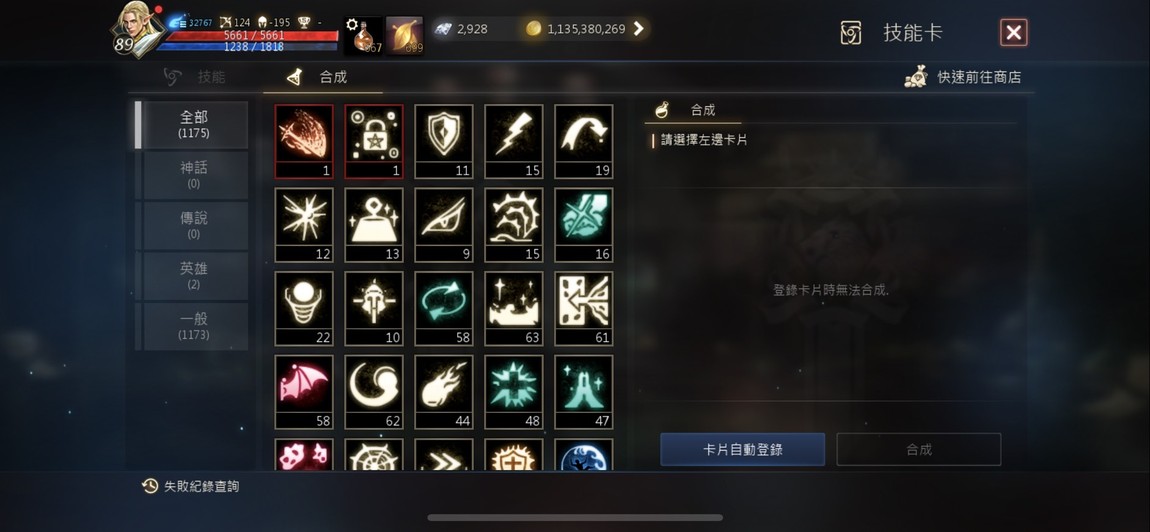Filter cards by 一般 category

click(194, 326)
